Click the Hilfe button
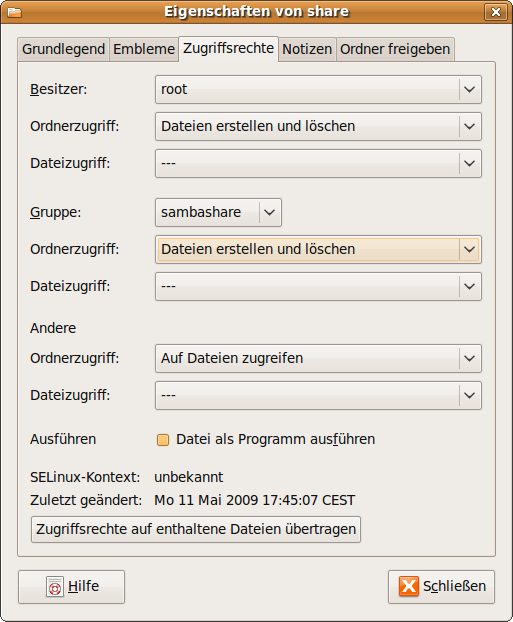 tap(71, 587)
